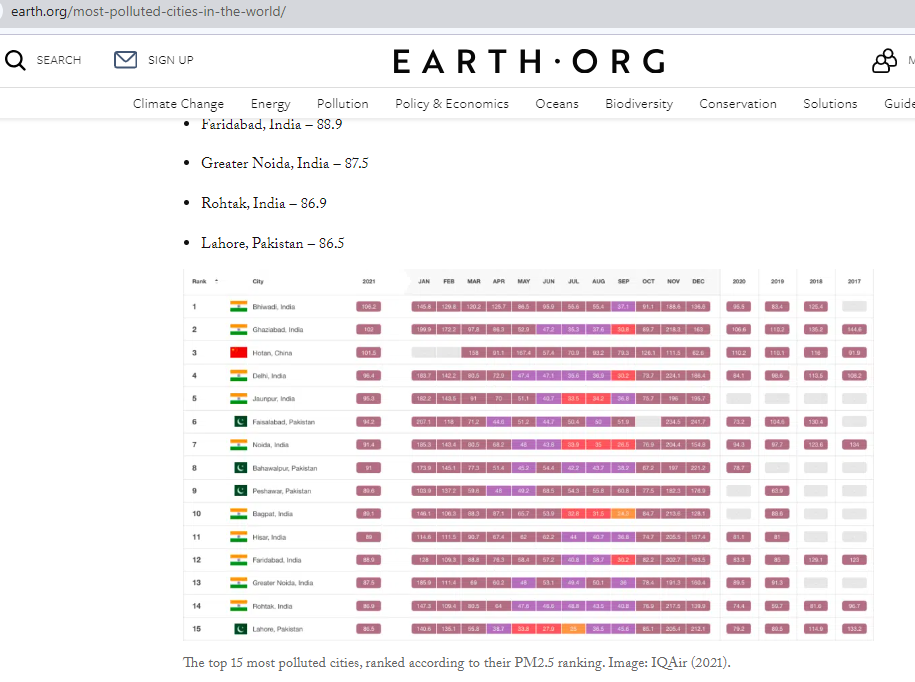This screenshot has width=915, height=682.
Task: Click the envelope sign up icon
Action: click(125, 60)
